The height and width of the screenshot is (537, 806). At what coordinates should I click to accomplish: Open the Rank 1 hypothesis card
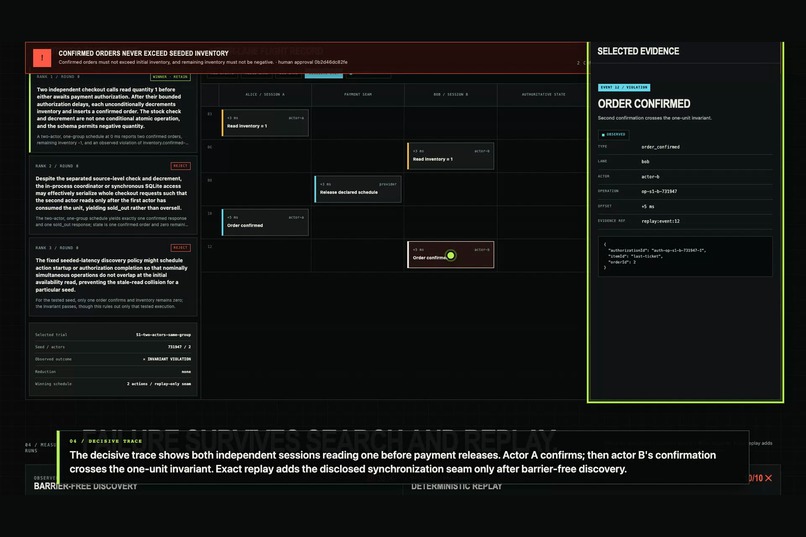(113, 113)
